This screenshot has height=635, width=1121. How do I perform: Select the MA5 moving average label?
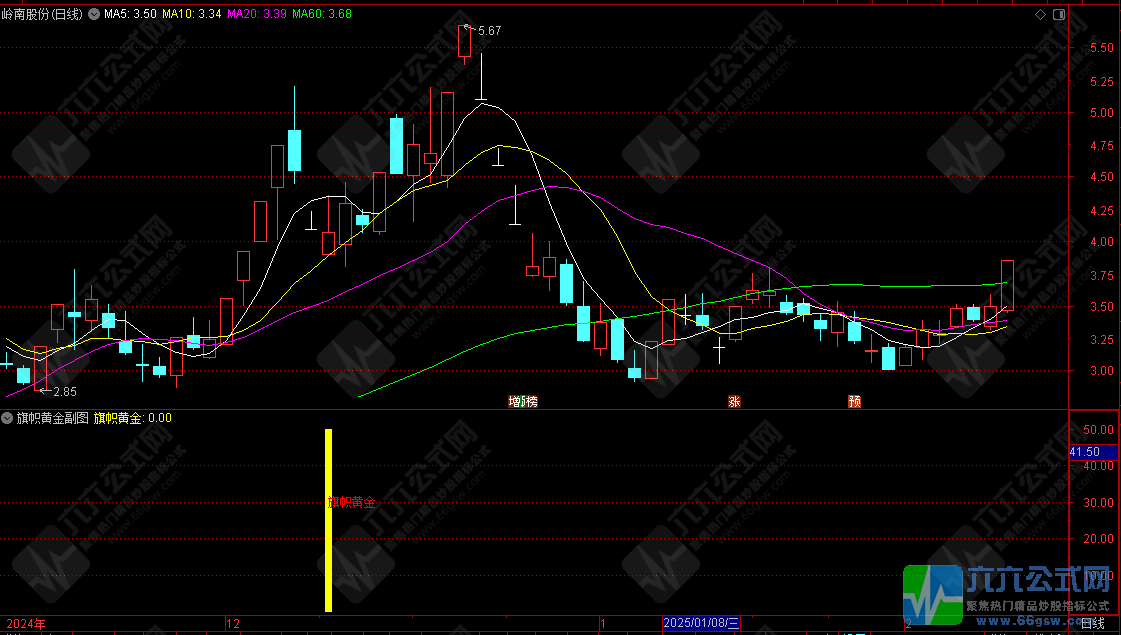coord(129,14)
